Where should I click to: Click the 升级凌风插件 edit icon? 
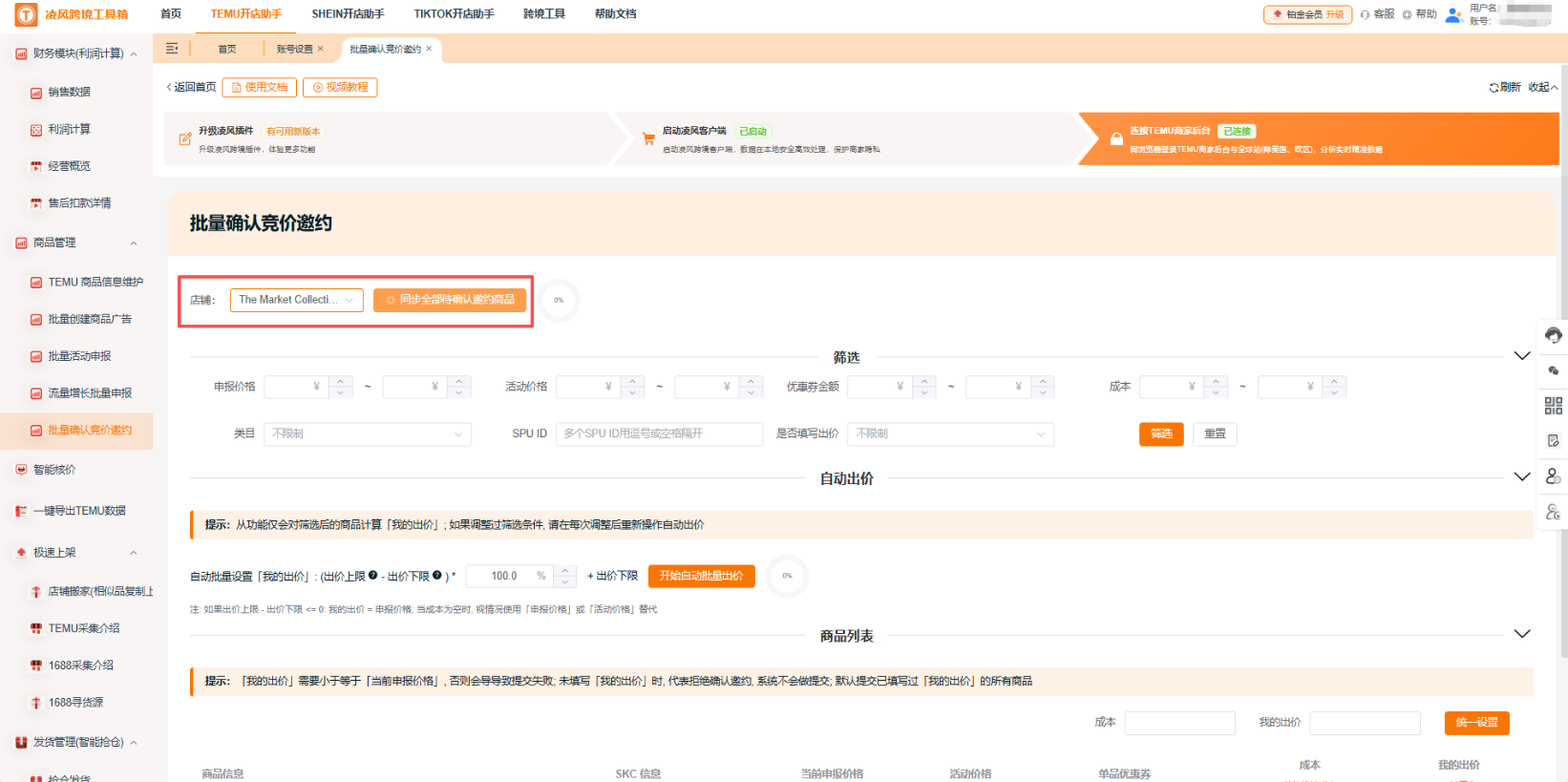click(185, 139)
